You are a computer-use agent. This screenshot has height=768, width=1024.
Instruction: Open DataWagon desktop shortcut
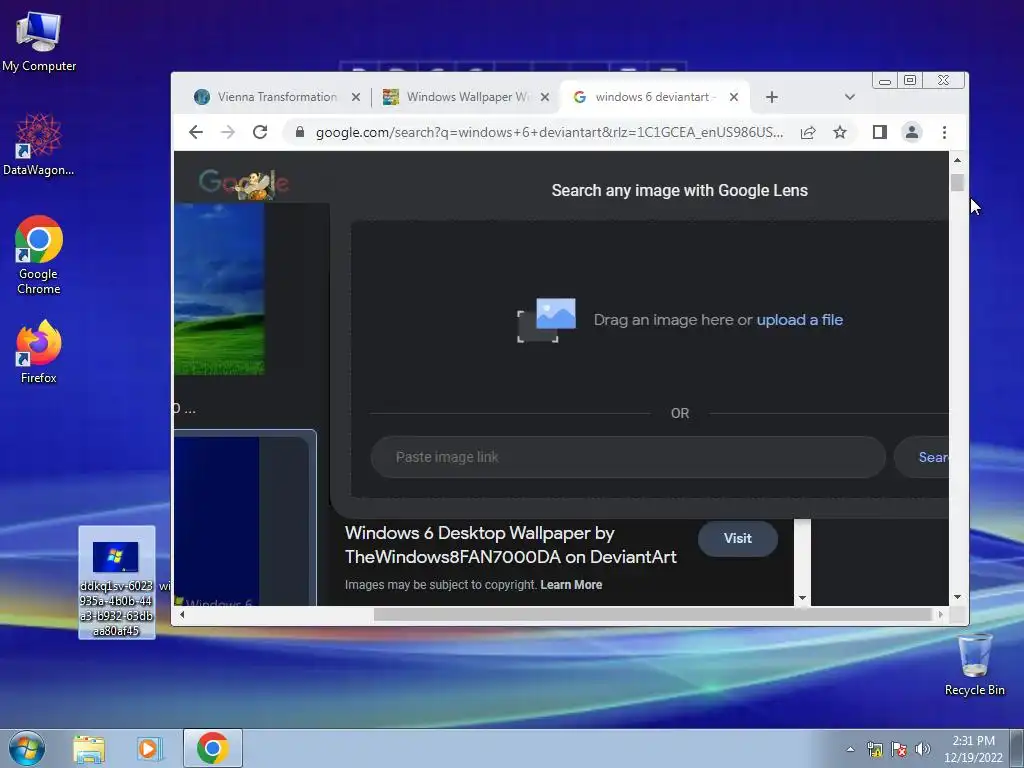pos(39,144)
